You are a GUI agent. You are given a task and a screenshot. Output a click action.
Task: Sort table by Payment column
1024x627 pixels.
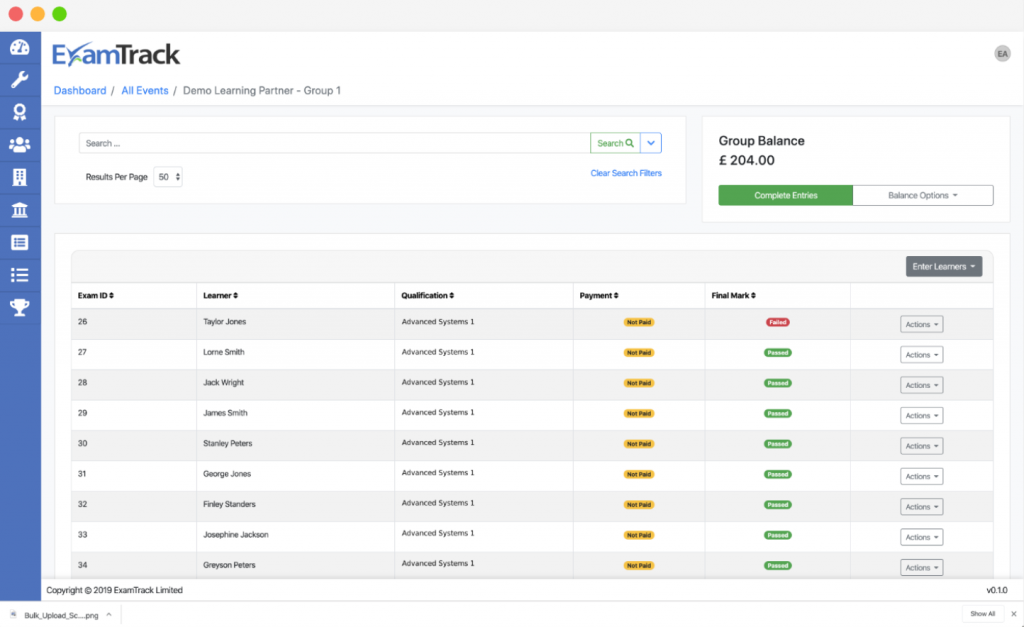coord(599,296)
